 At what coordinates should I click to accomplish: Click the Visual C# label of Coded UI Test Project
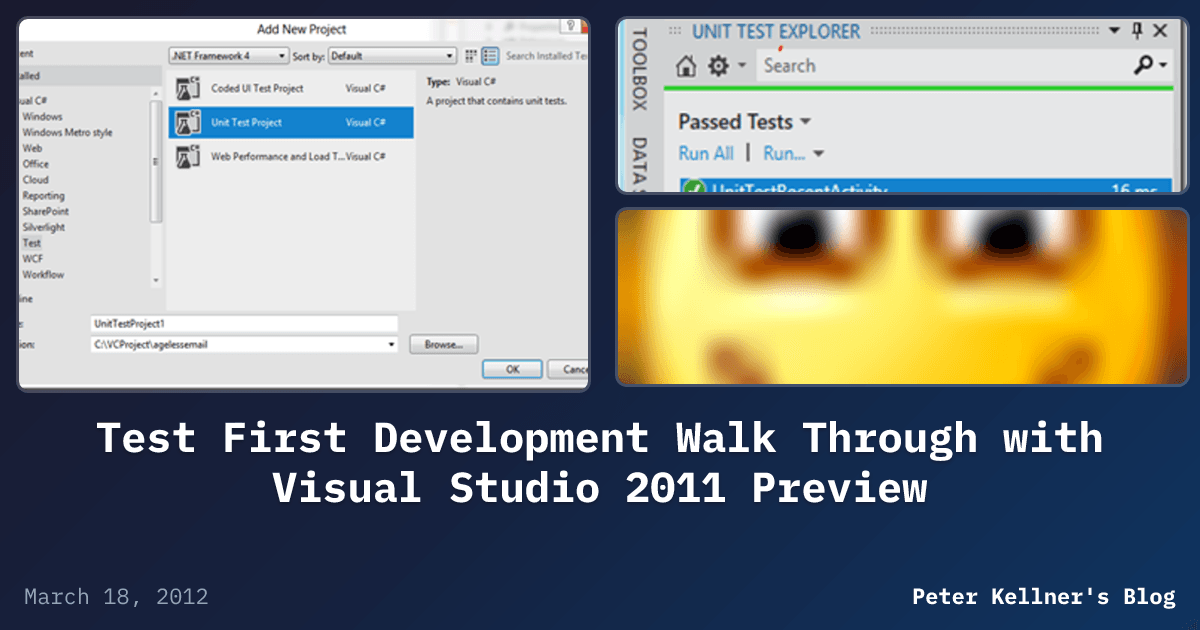point(366,88)
